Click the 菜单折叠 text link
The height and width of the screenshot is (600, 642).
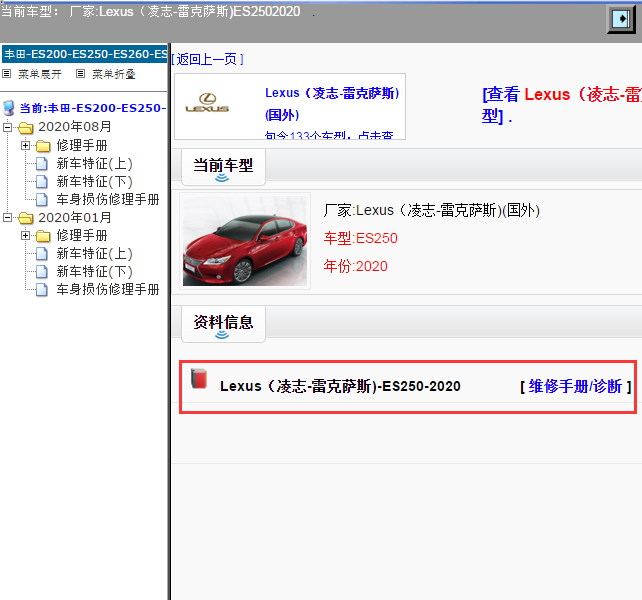coord(113,74)
